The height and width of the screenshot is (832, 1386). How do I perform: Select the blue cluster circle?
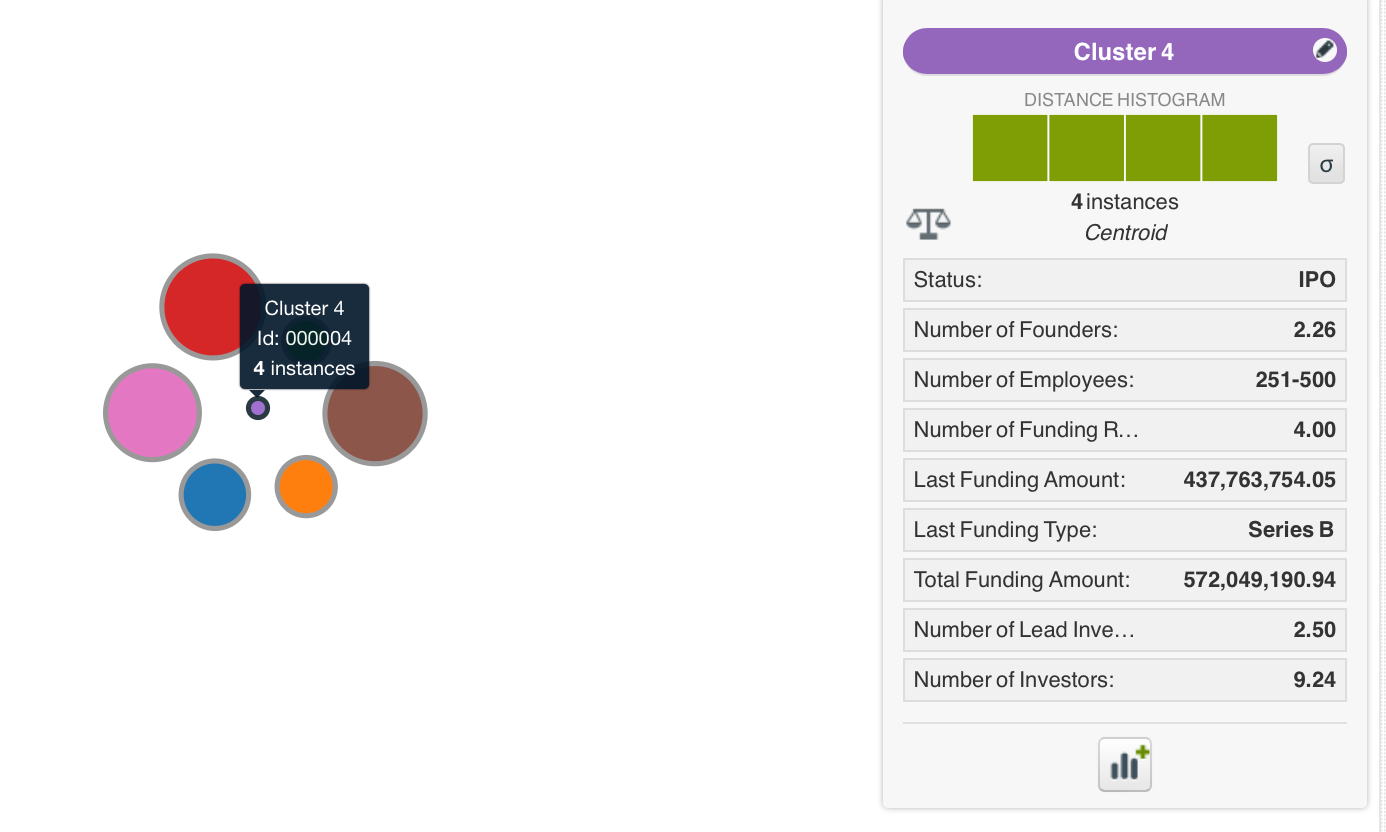click(215, 494)
